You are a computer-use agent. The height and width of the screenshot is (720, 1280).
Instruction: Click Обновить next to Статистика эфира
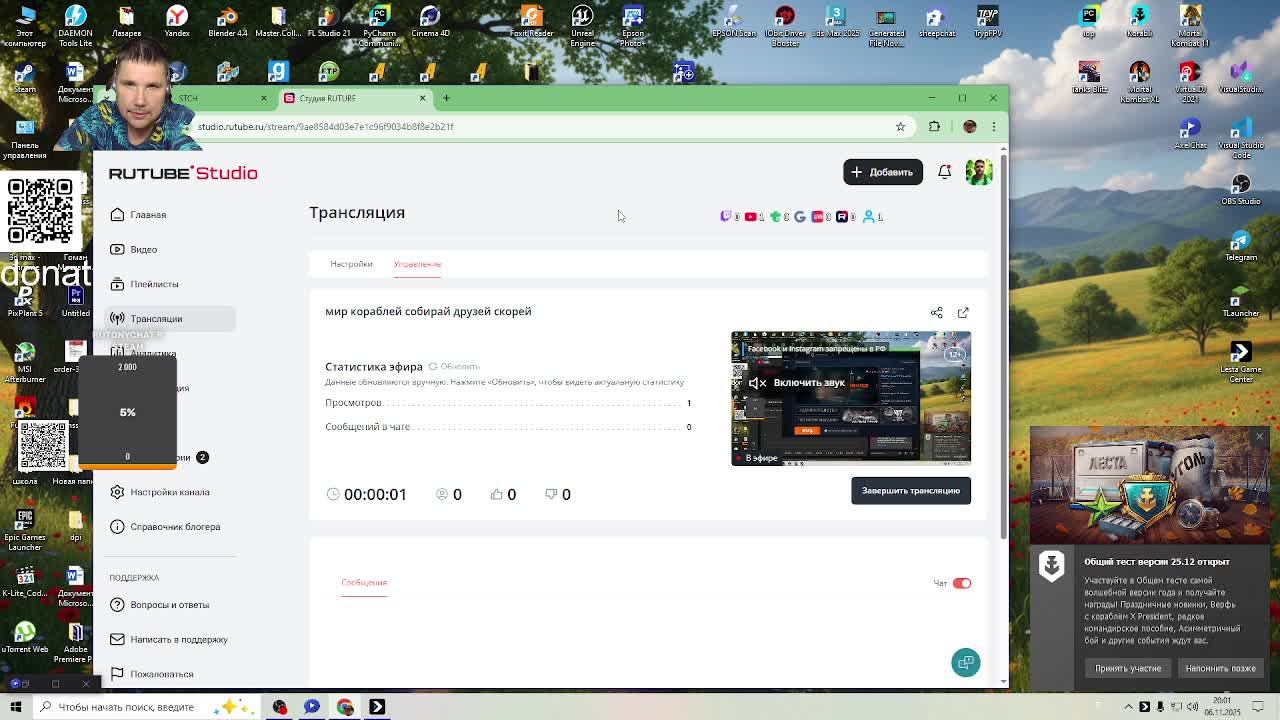(454, 366)
